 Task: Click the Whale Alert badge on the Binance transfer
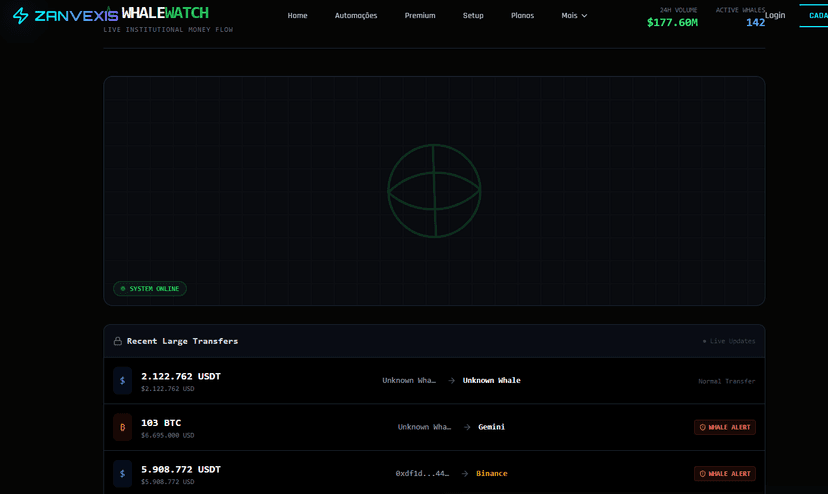(725, 473)
